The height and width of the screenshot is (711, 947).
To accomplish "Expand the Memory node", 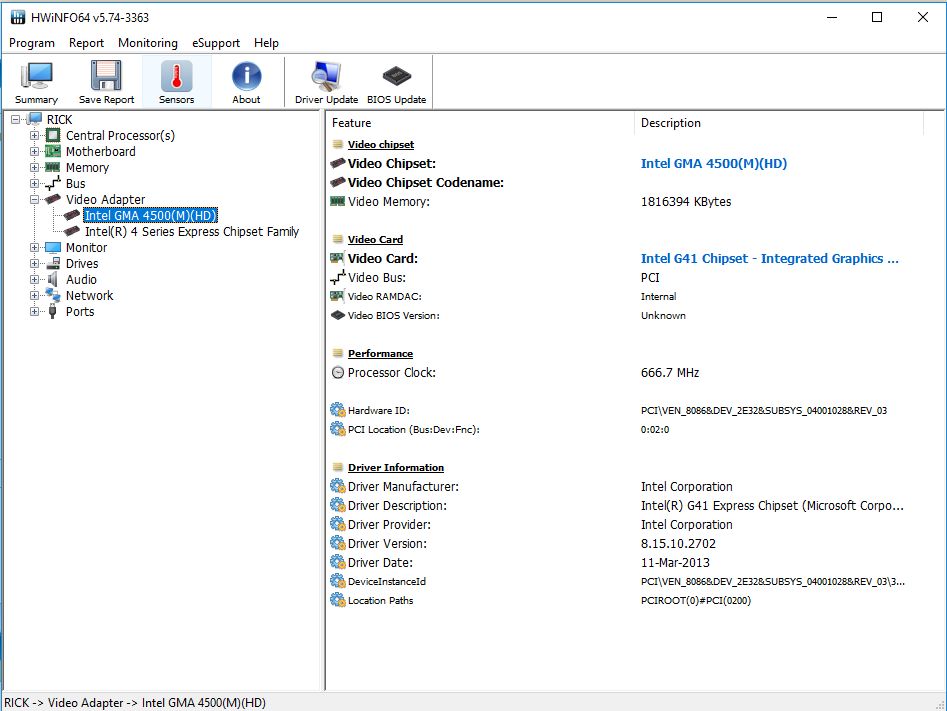I will pyautogui.click(x=34, y=167).
